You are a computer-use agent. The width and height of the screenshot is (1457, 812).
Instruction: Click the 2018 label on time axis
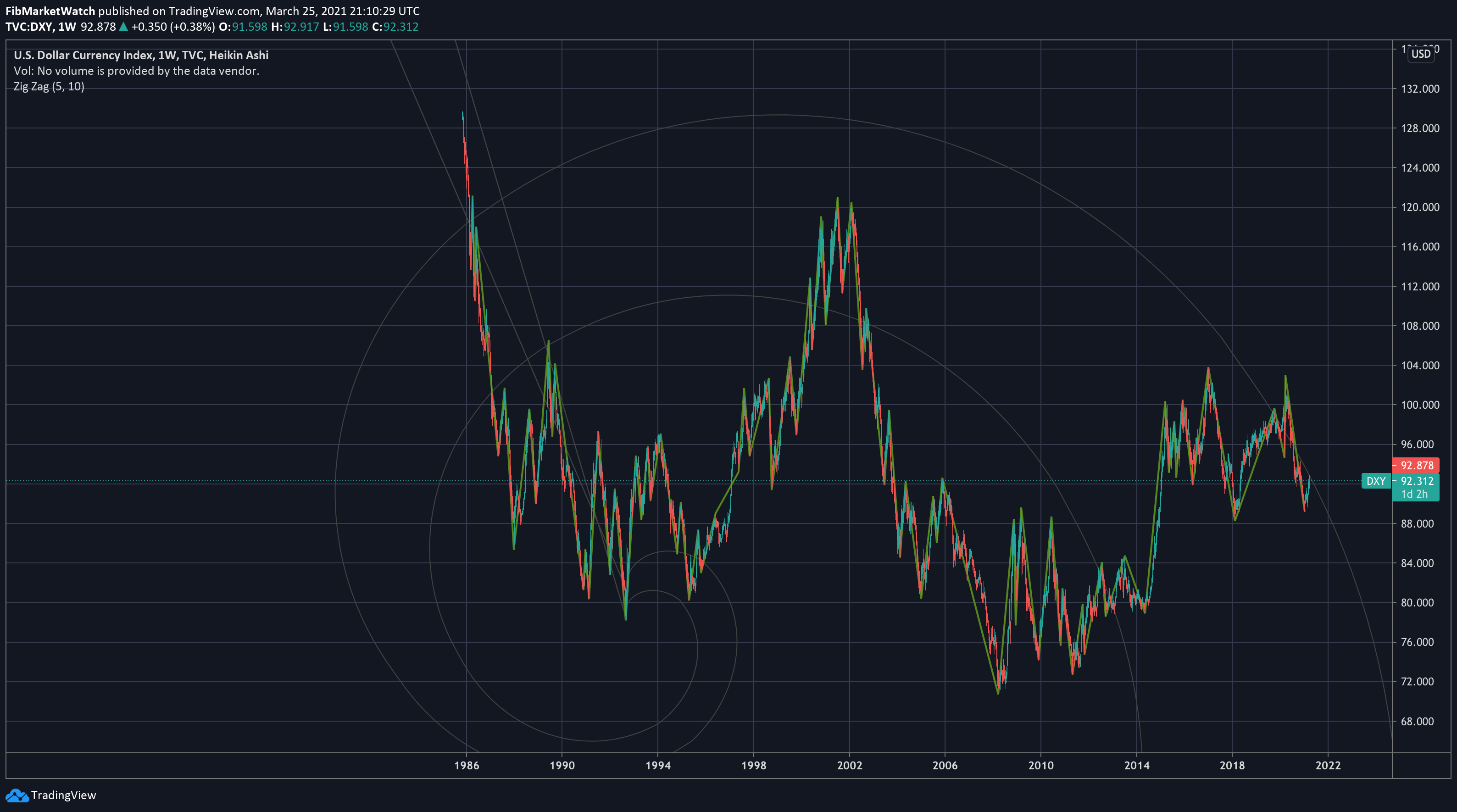pos(1233,766)
